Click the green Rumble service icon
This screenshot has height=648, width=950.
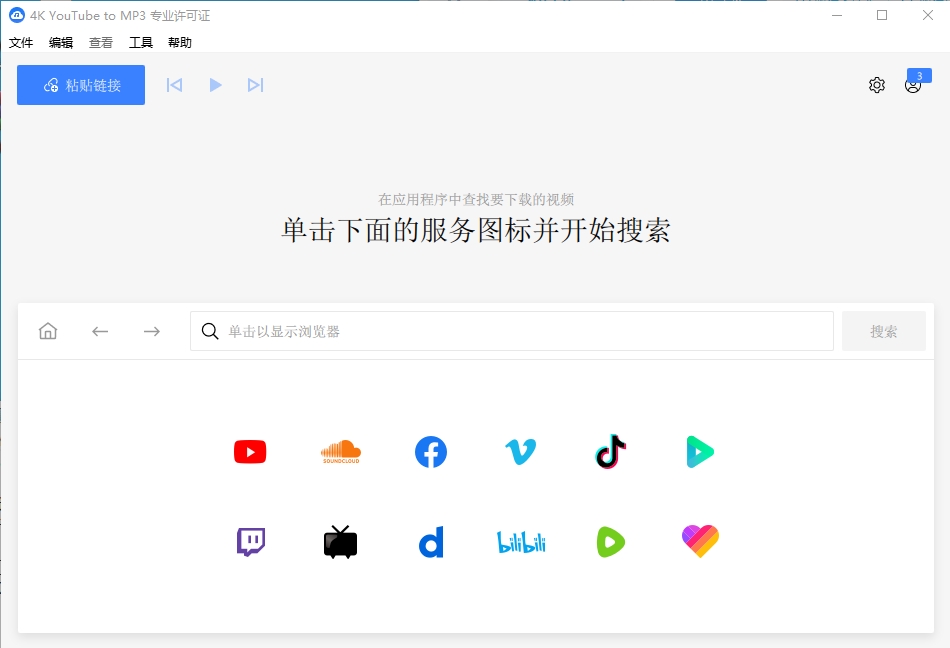coord(611,542)
